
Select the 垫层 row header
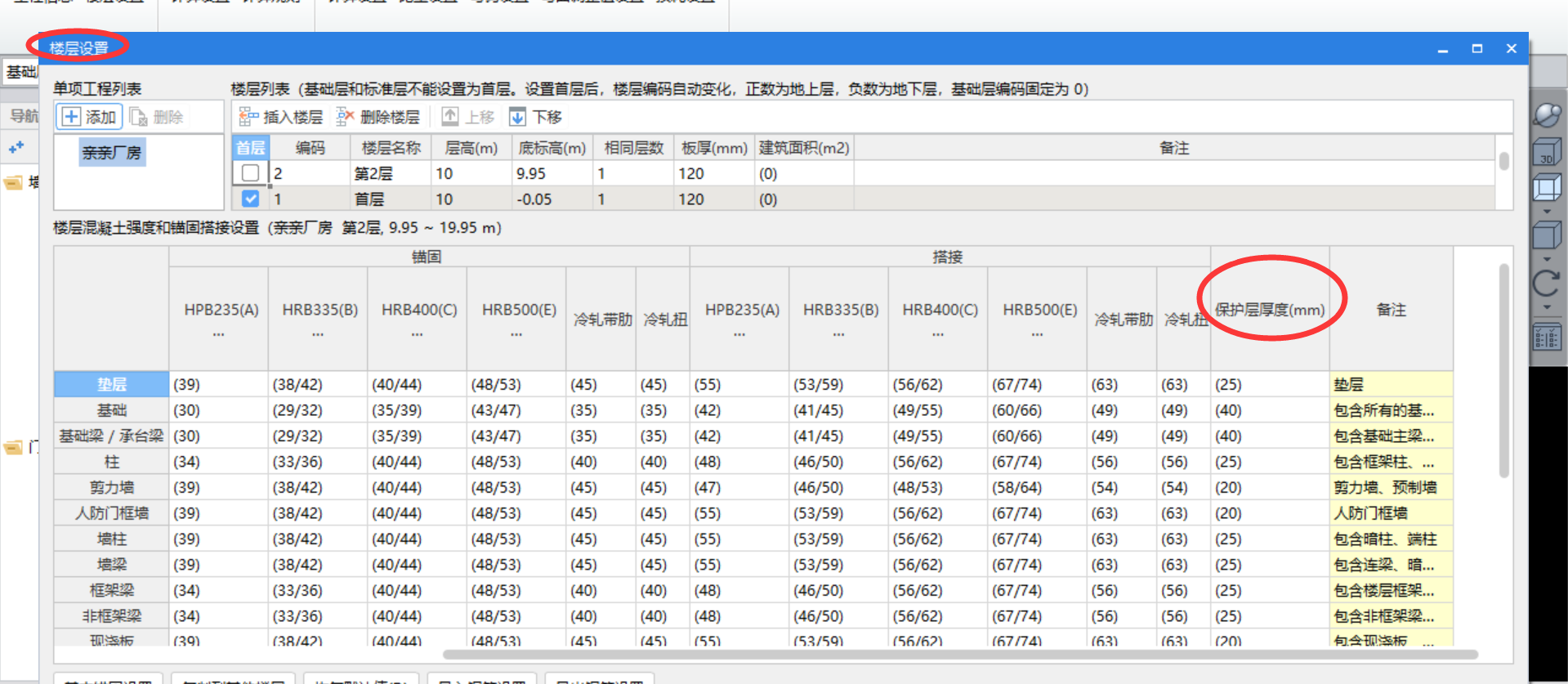112,384
